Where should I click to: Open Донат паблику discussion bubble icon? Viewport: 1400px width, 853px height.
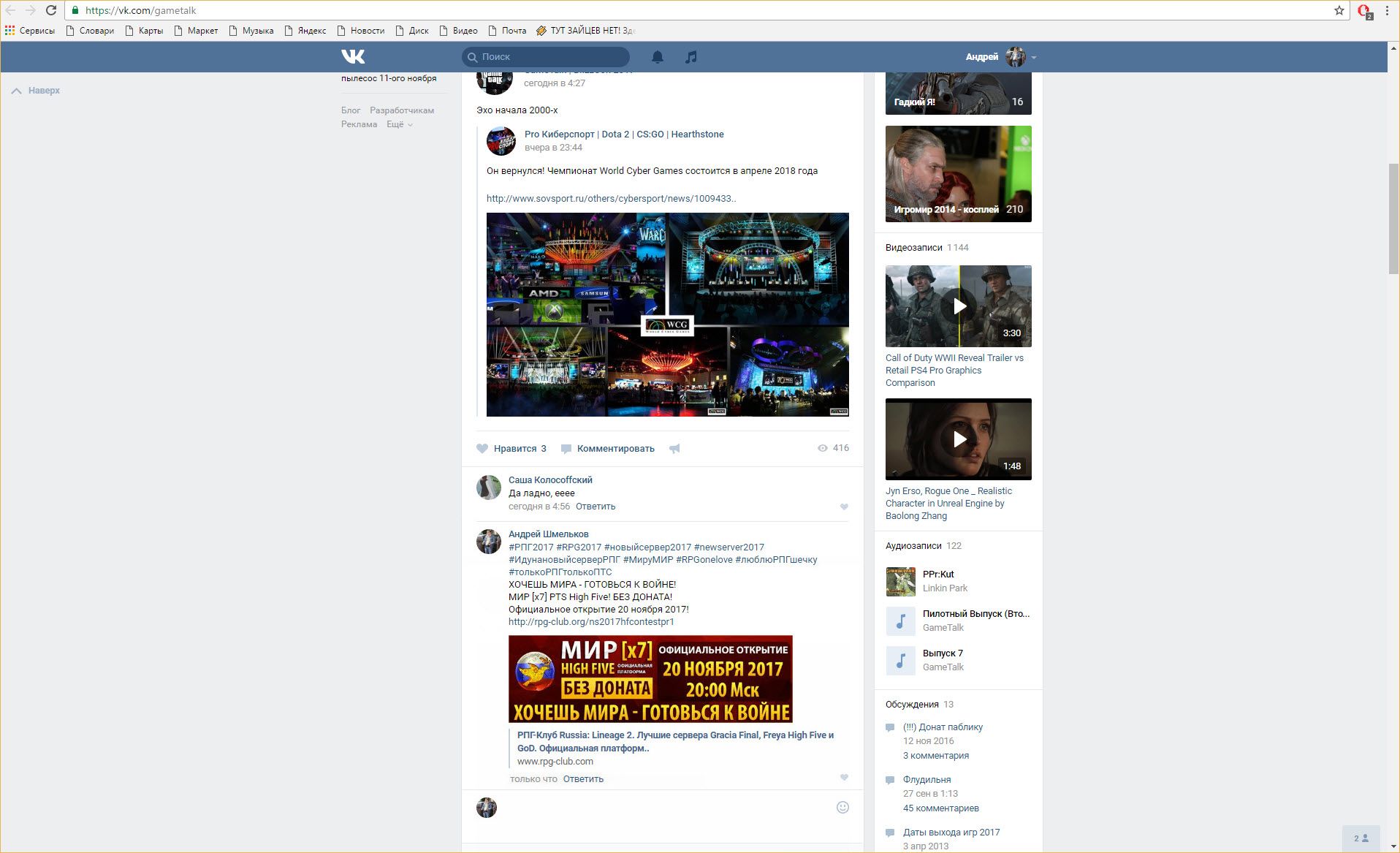[890, 727]
